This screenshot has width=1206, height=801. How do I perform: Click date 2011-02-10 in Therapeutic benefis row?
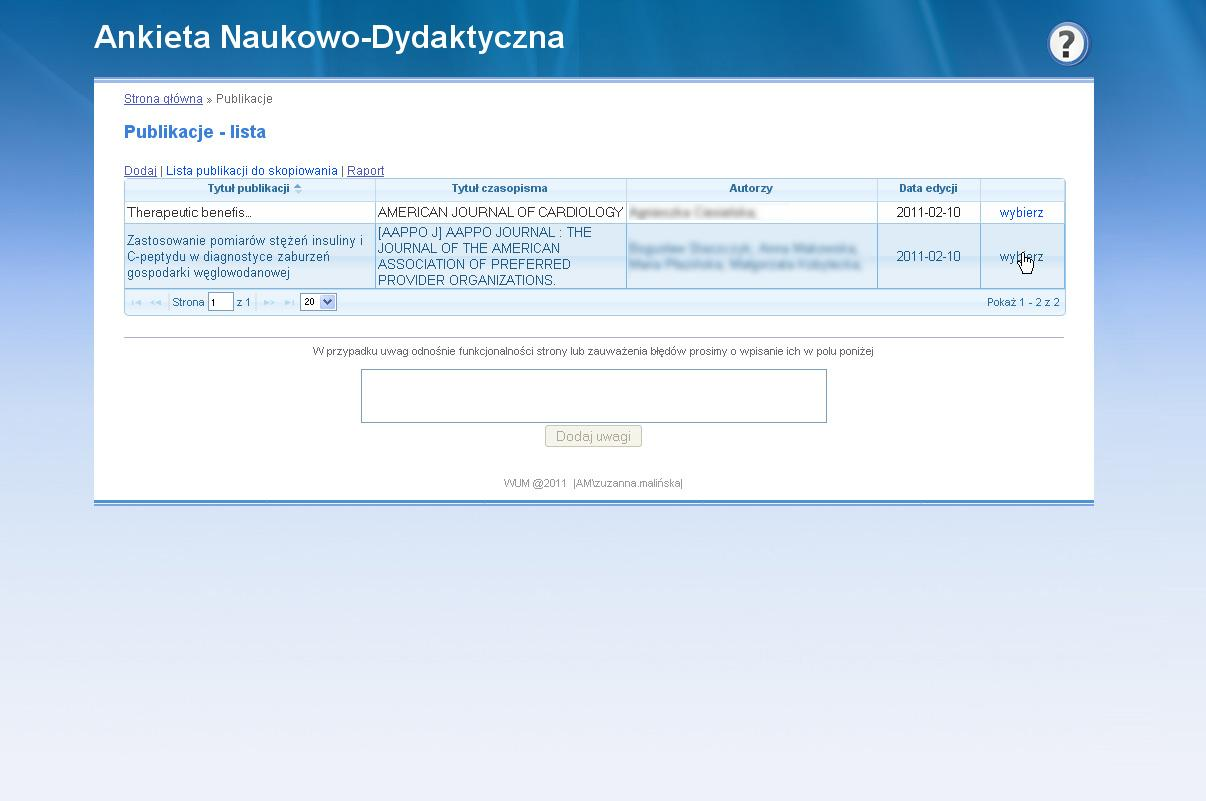[928, 213]
